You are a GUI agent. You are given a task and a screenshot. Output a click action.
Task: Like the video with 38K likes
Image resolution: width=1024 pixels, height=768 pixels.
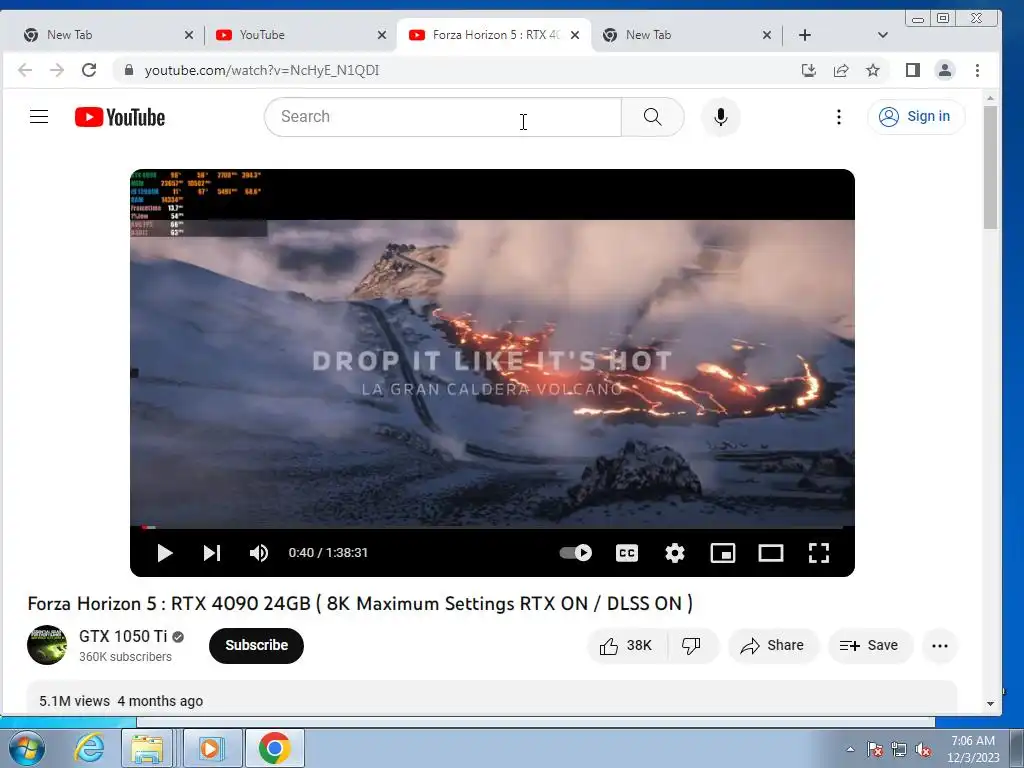point(626,646)
